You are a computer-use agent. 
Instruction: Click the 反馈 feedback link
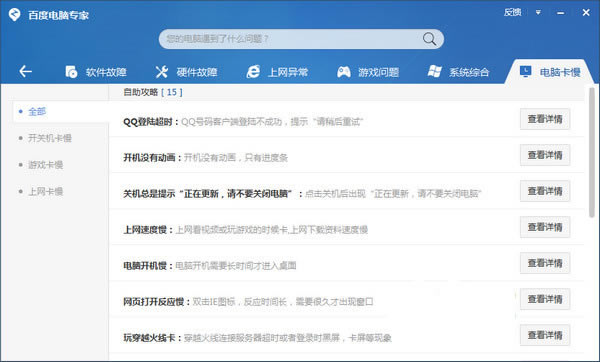click(512, 13)
